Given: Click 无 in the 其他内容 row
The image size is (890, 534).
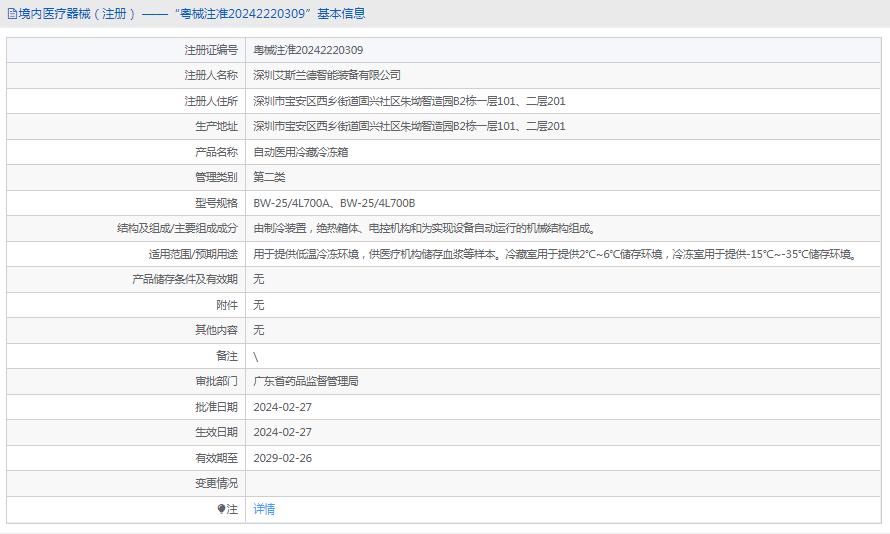Looking at the screenshot, I should (259, 330).
